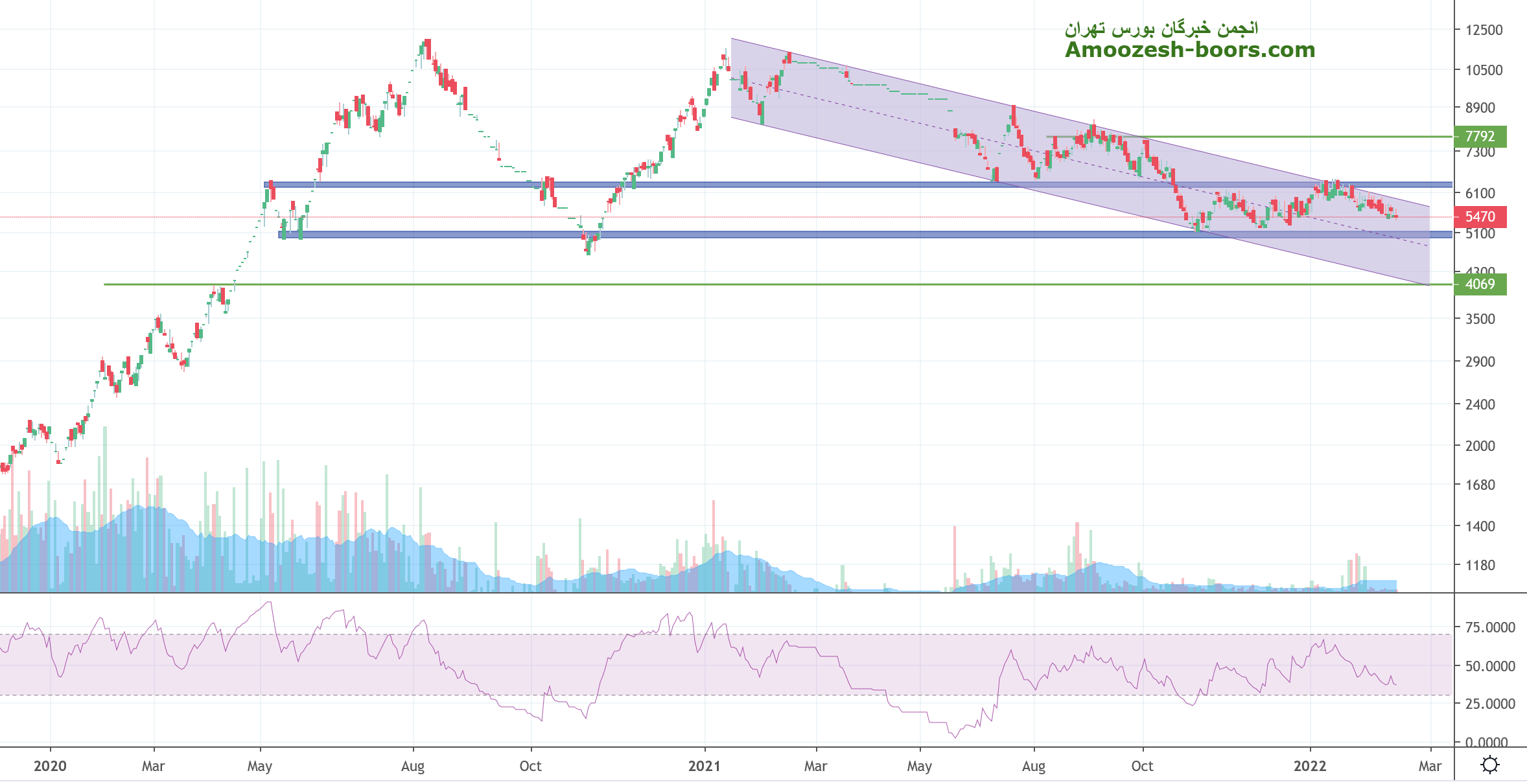Click the August 2020 price peak candle
This screenshot has width=1527, height=784.
click(x=427, y=49)
